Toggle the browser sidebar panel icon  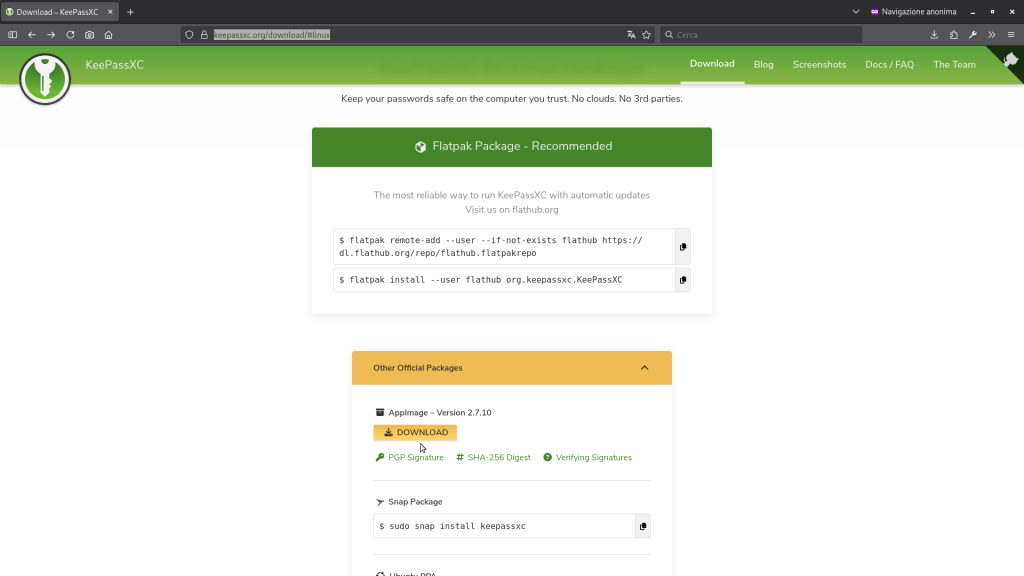click(x=12, y=35)
